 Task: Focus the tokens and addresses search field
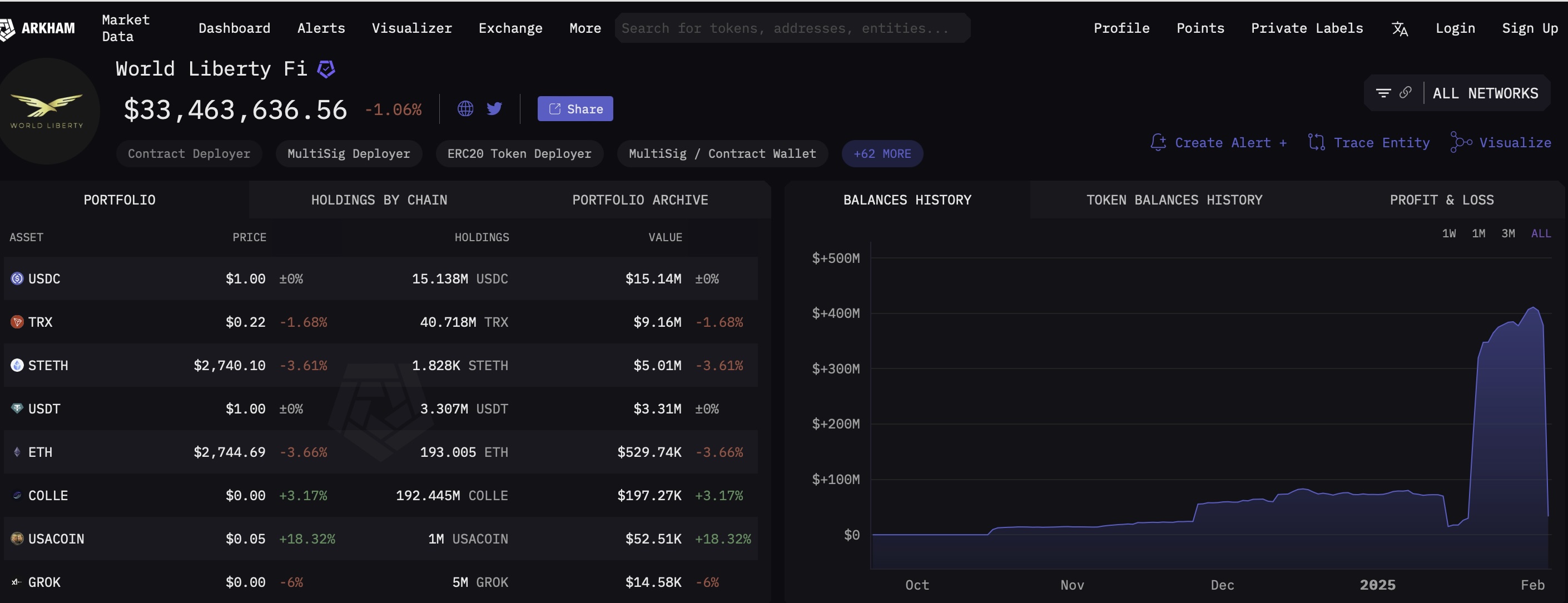[x=791, y=28]
